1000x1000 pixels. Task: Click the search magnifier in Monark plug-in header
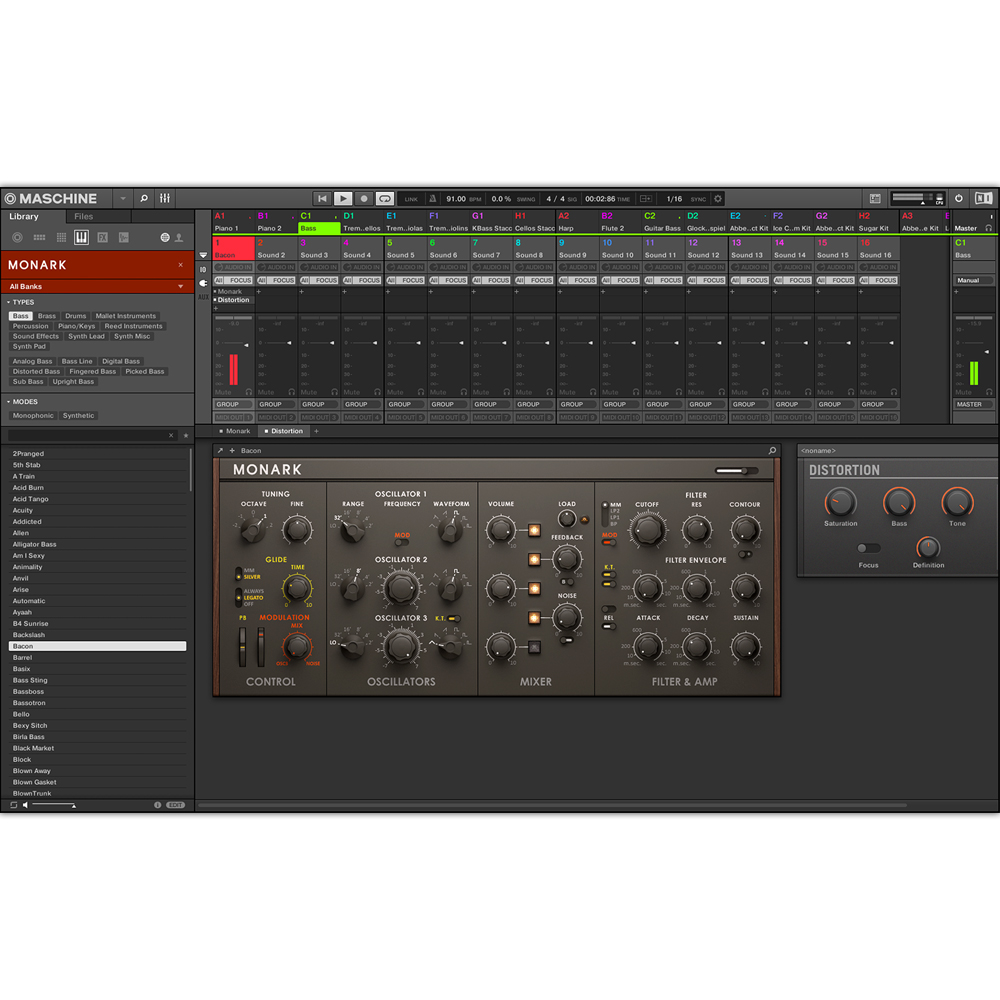coord(772,450)
